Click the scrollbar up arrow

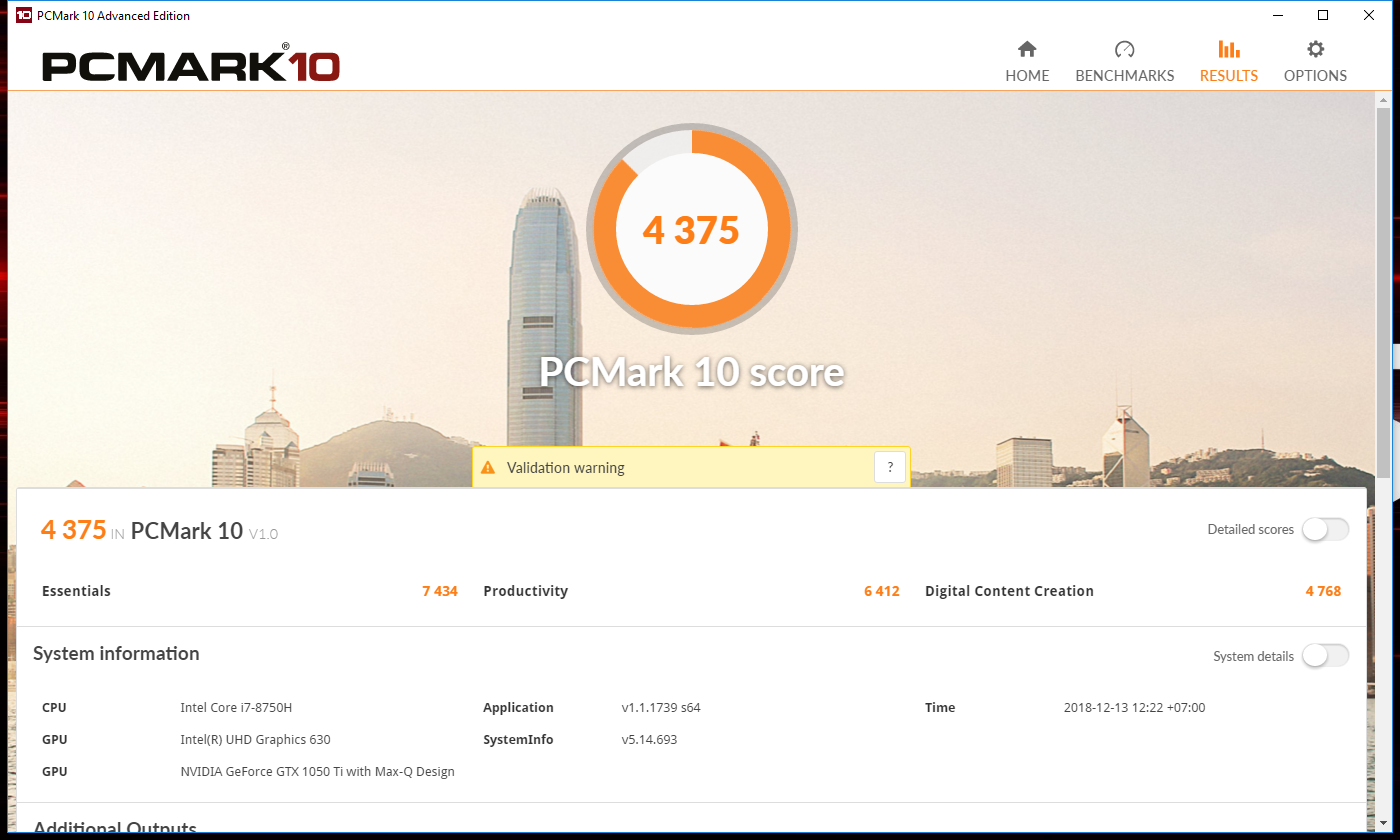coord(1384,100)
